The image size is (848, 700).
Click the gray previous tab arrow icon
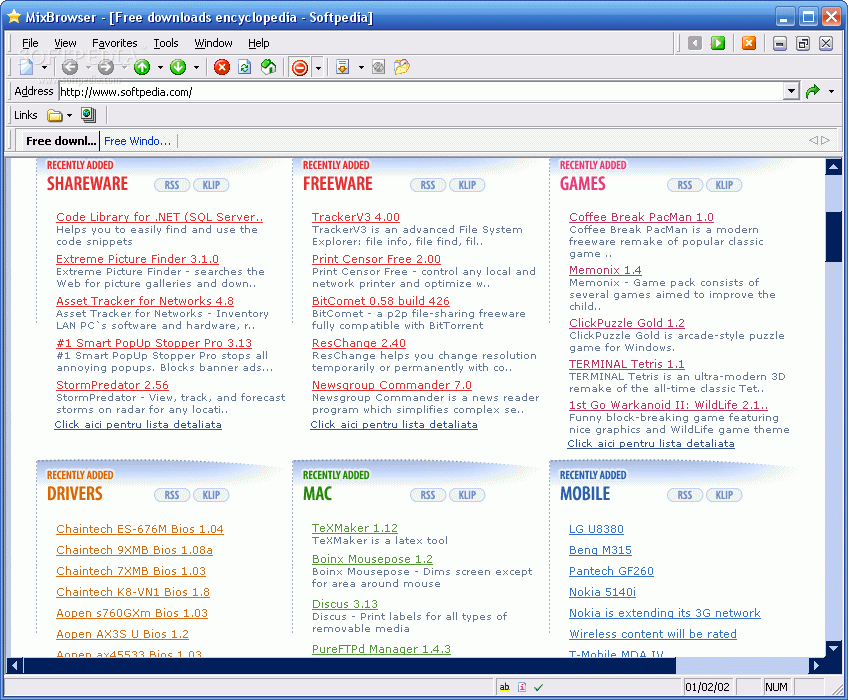click(x=695, y=43)
